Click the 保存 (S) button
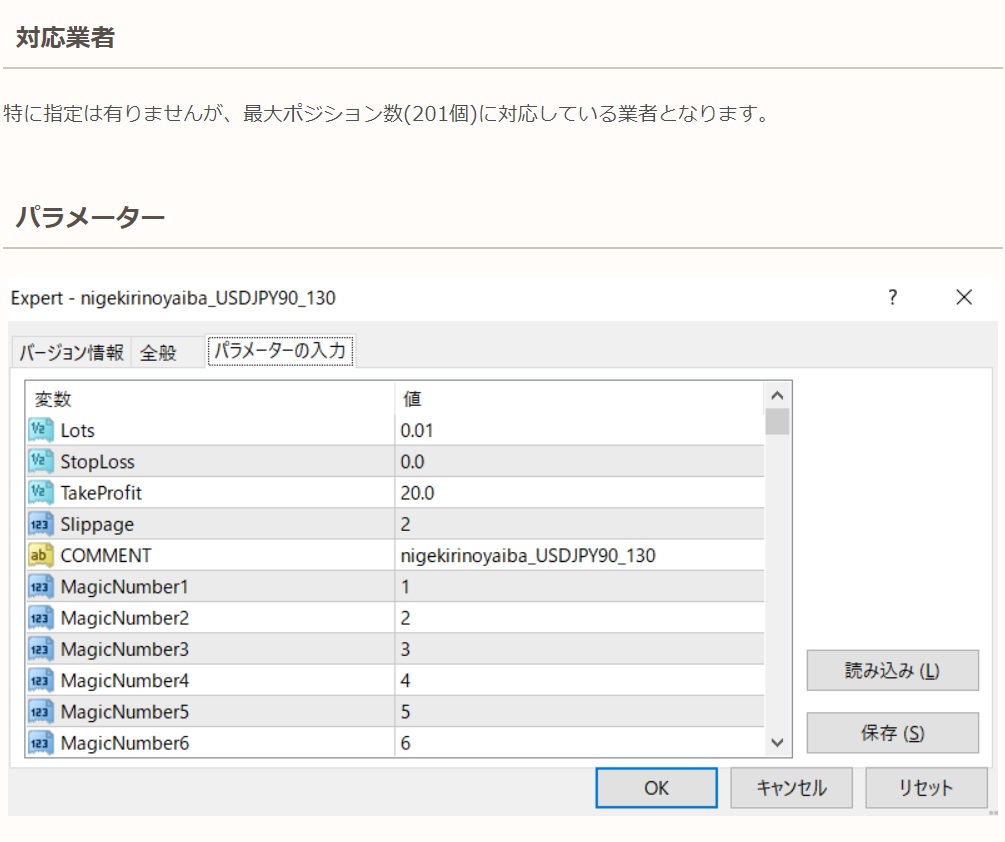The height and width of the screenshot is (842, 1005). click(892, 733)
